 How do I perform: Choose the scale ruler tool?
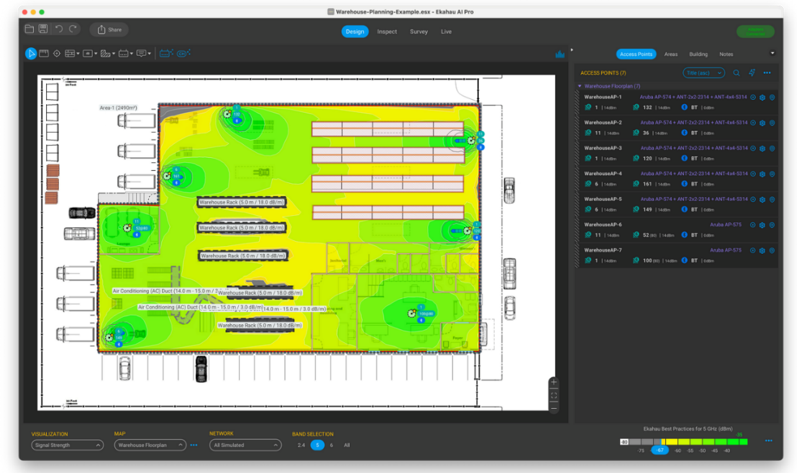(x=44, y=53)
